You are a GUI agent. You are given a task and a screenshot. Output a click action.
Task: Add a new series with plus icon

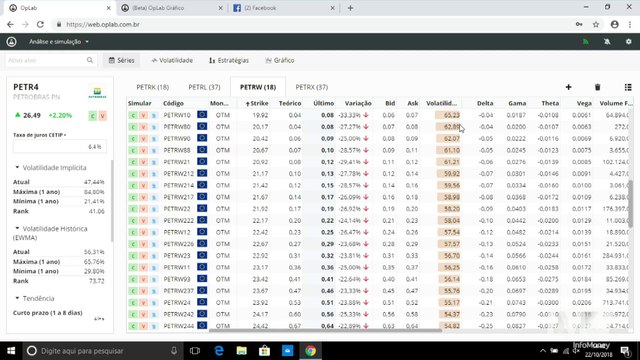tap(569, 87)
